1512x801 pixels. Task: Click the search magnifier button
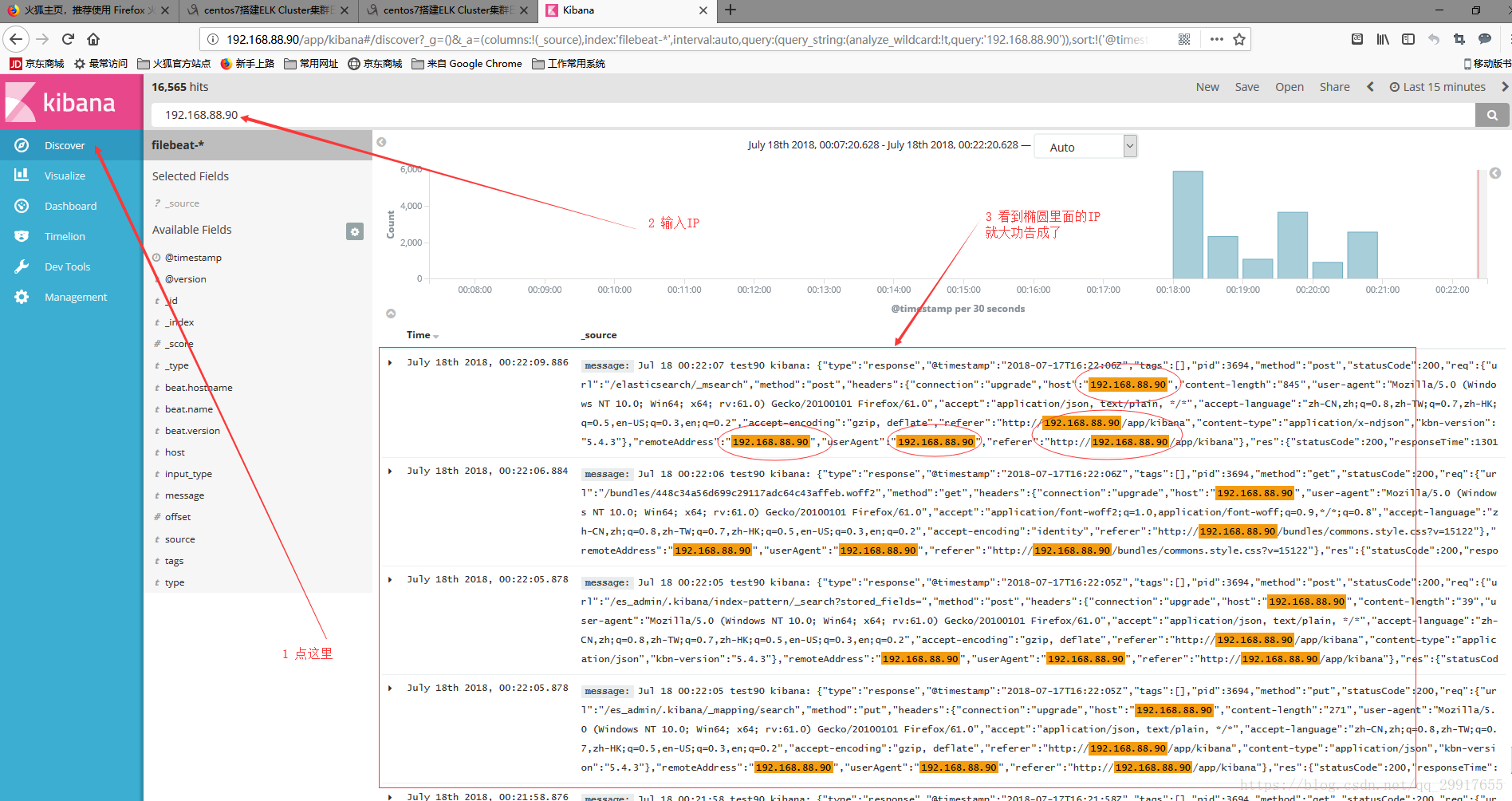(1491, 115)
